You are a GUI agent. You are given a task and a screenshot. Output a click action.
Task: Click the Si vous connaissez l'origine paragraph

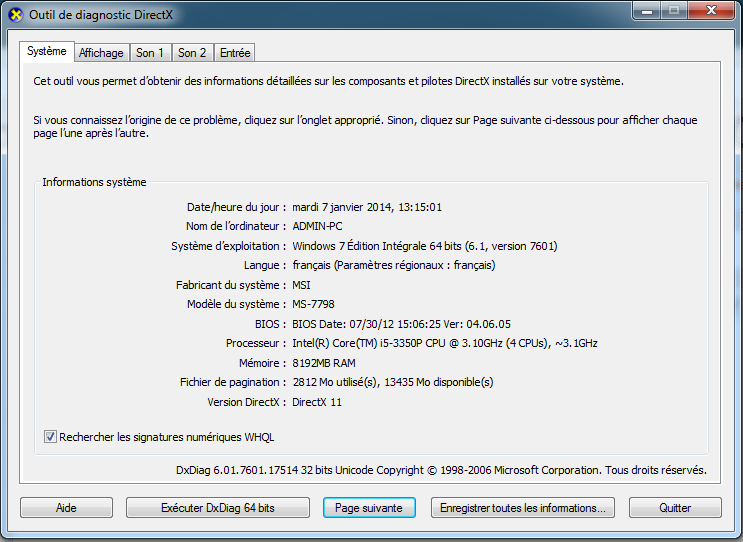coord(365,126)
